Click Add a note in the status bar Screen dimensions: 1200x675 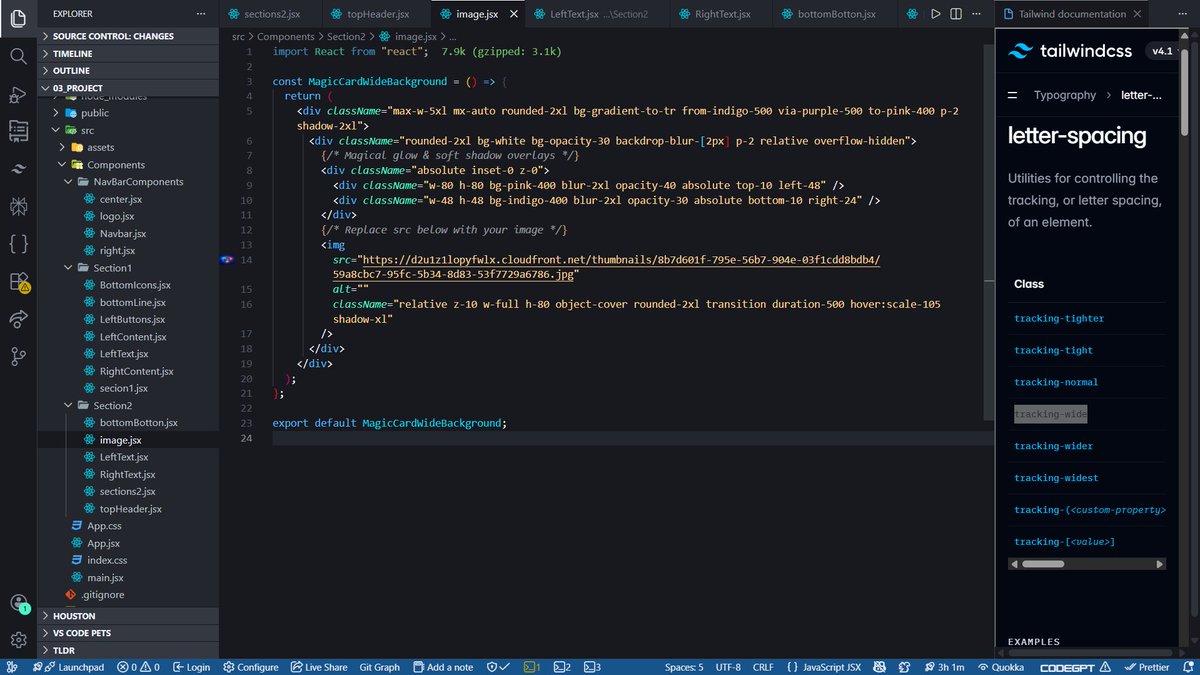[443, 666]
